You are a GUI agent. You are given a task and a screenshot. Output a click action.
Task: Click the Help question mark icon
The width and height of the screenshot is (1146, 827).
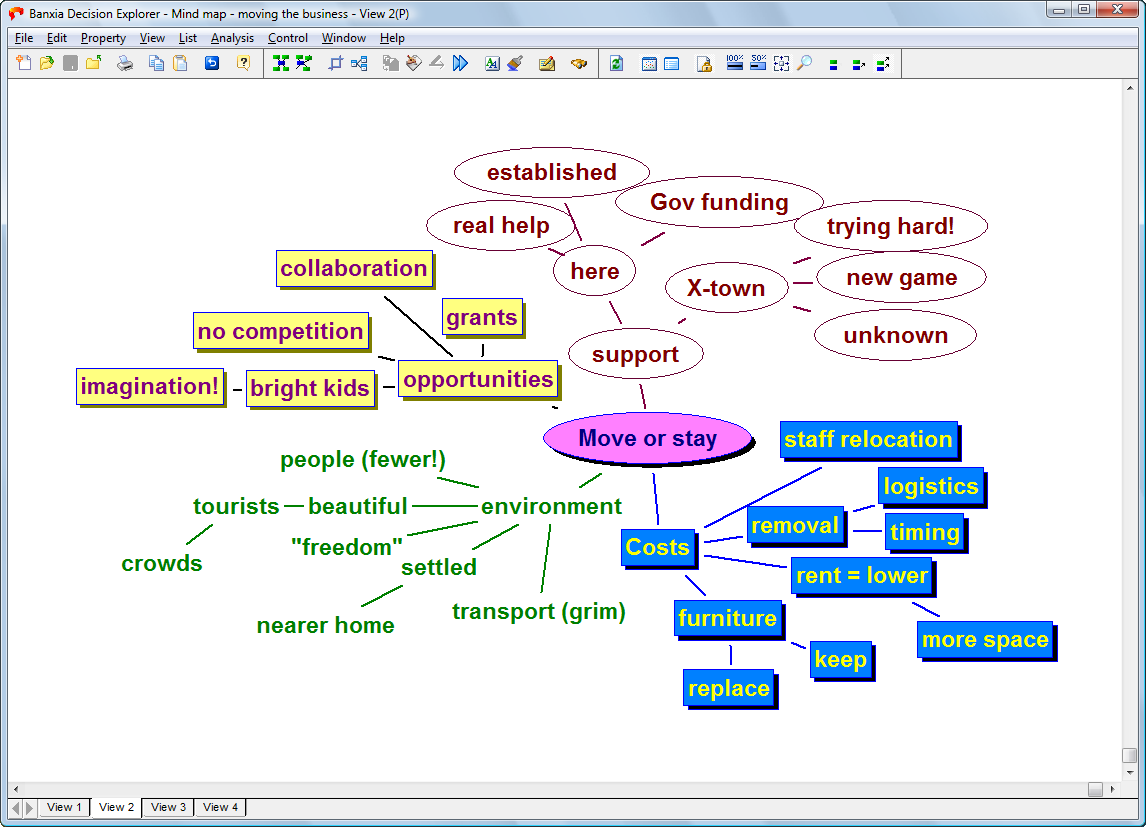(243, 63)
